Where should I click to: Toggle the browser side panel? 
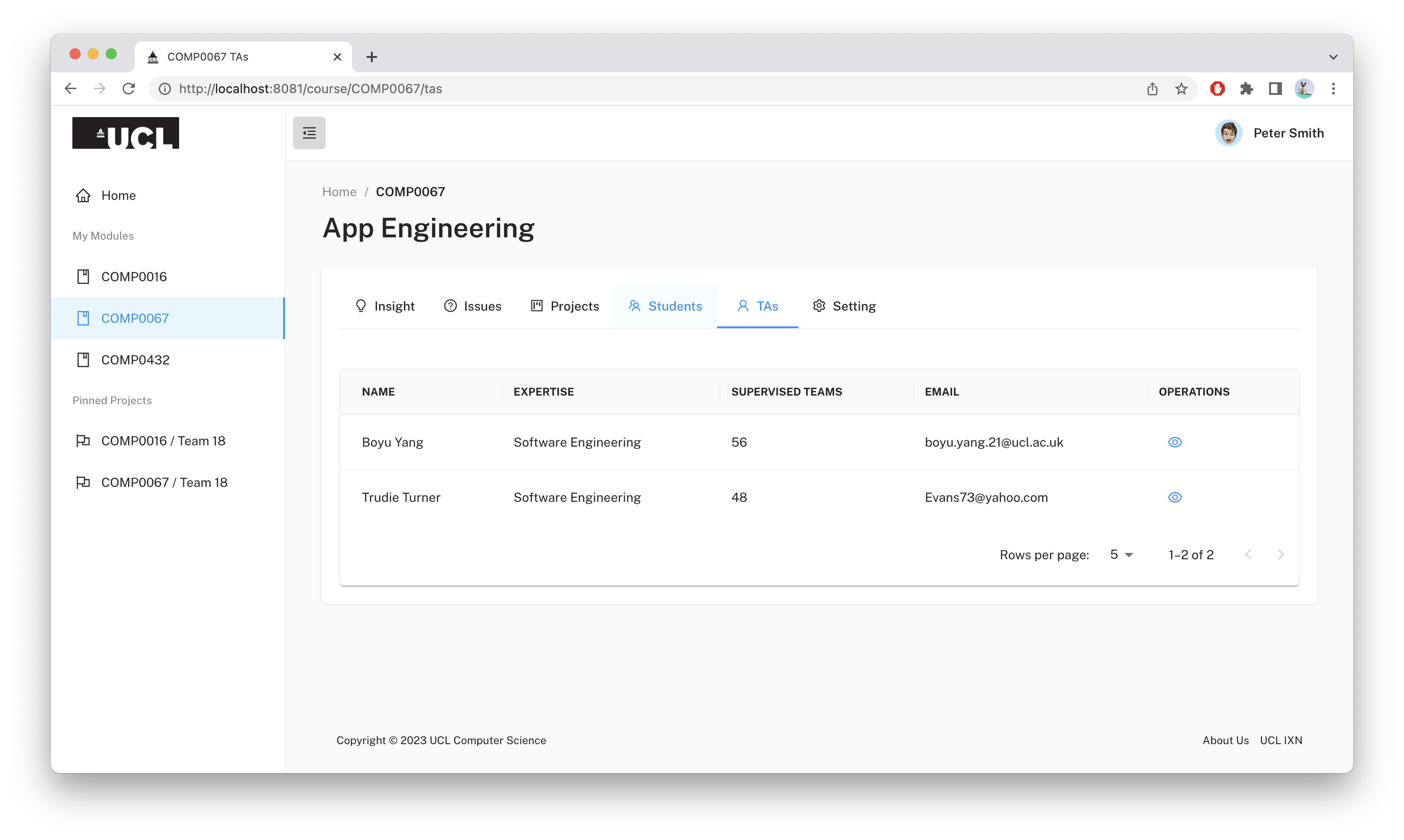point(1275,89)
